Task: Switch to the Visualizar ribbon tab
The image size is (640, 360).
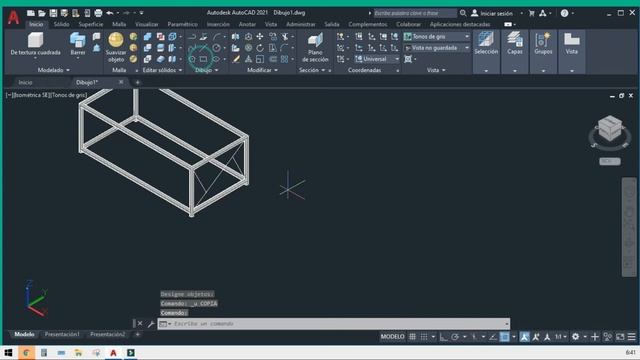Action: pyautogui.click(x=147, y=24)
